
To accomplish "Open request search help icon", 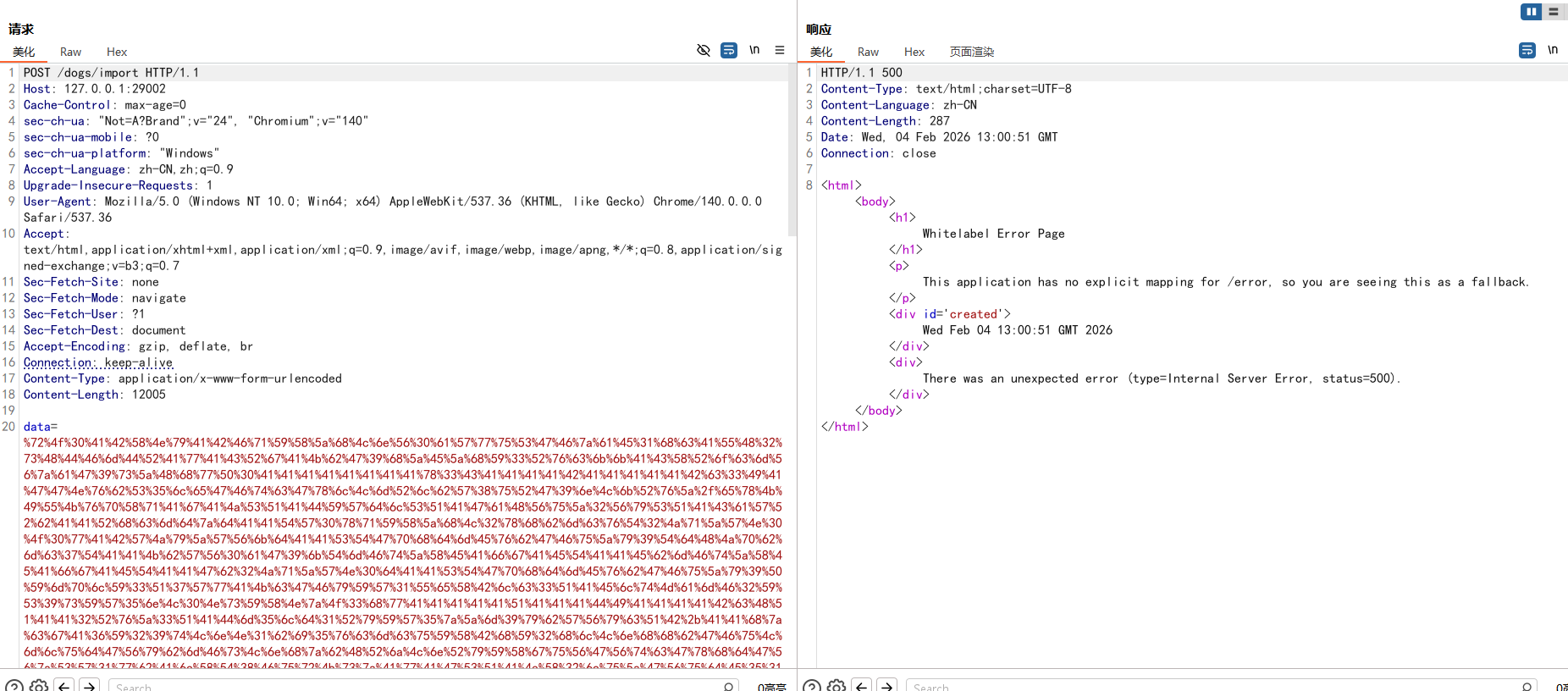I will (x=14, y=686).
